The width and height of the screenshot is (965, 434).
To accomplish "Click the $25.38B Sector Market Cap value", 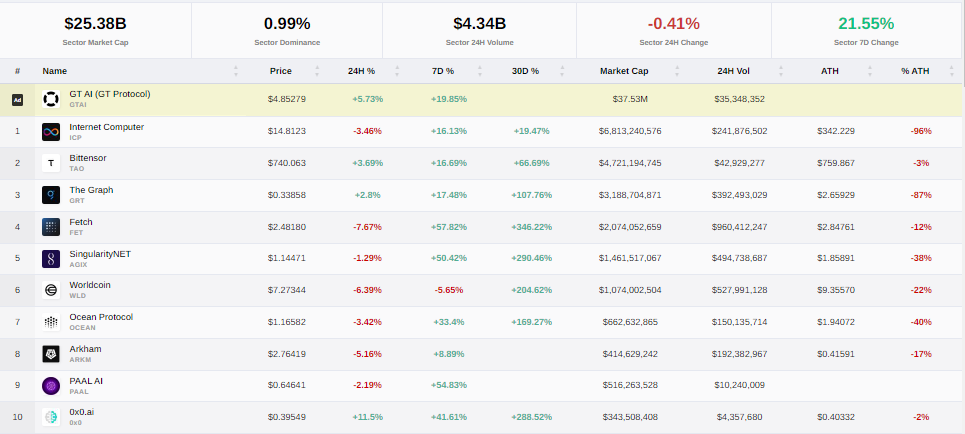I will [95, 24].
